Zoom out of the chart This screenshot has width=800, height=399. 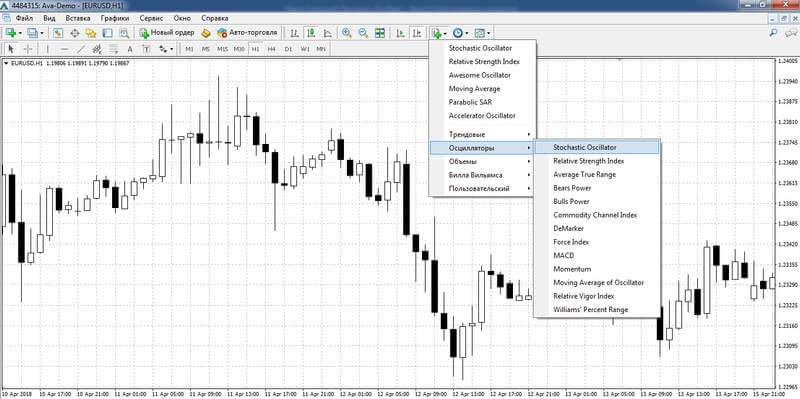[363, 33]
